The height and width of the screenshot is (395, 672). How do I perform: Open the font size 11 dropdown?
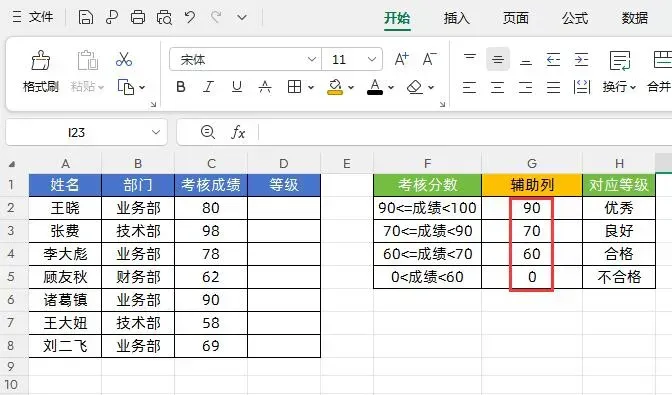(x=372, y=59)
